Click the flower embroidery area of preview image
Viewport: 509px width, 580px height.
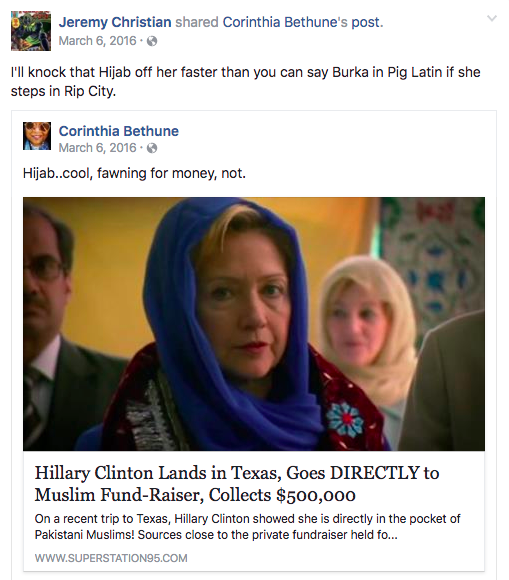tap(344, 420)
